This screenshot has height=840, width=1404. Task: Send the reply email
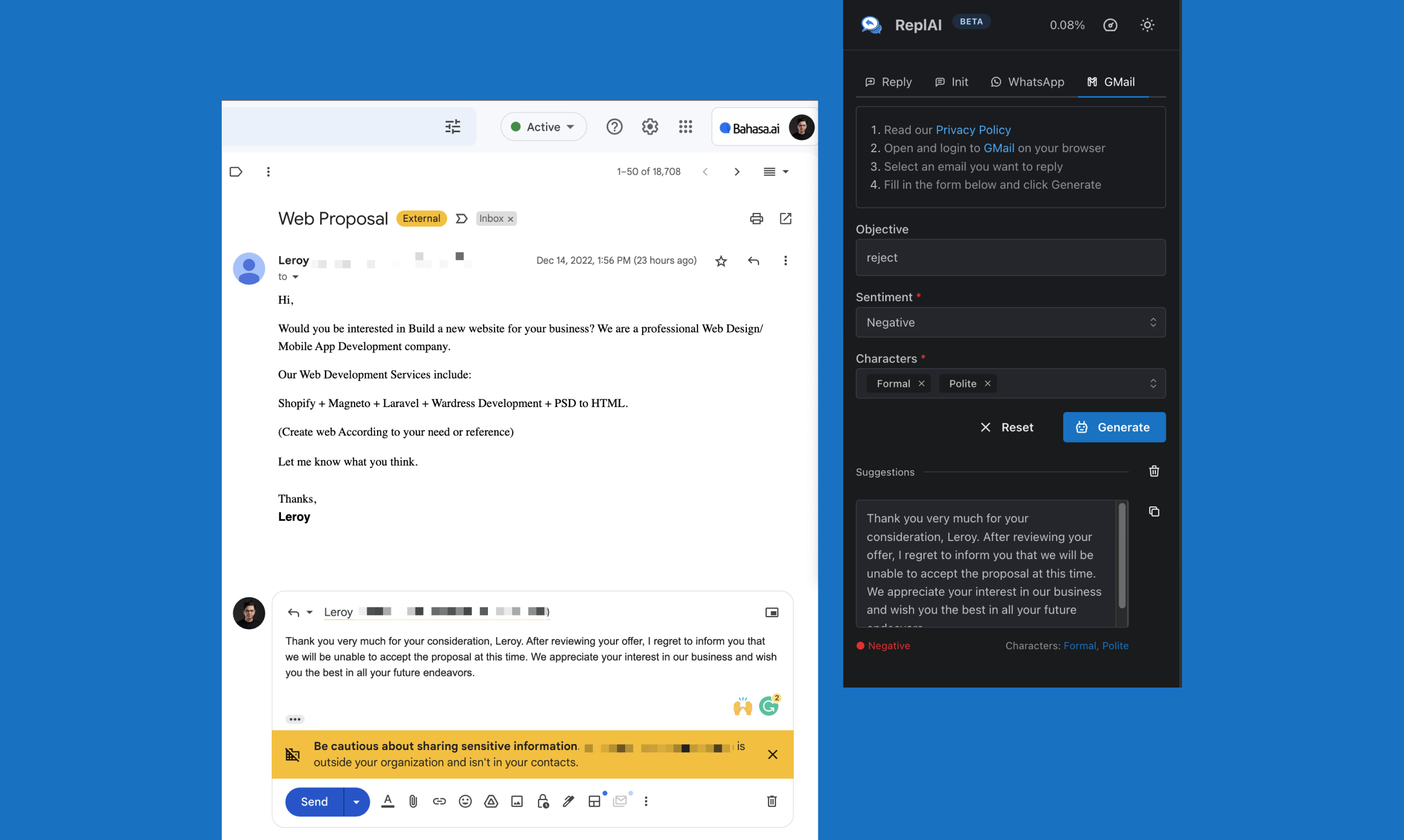[x=314, y=802]
